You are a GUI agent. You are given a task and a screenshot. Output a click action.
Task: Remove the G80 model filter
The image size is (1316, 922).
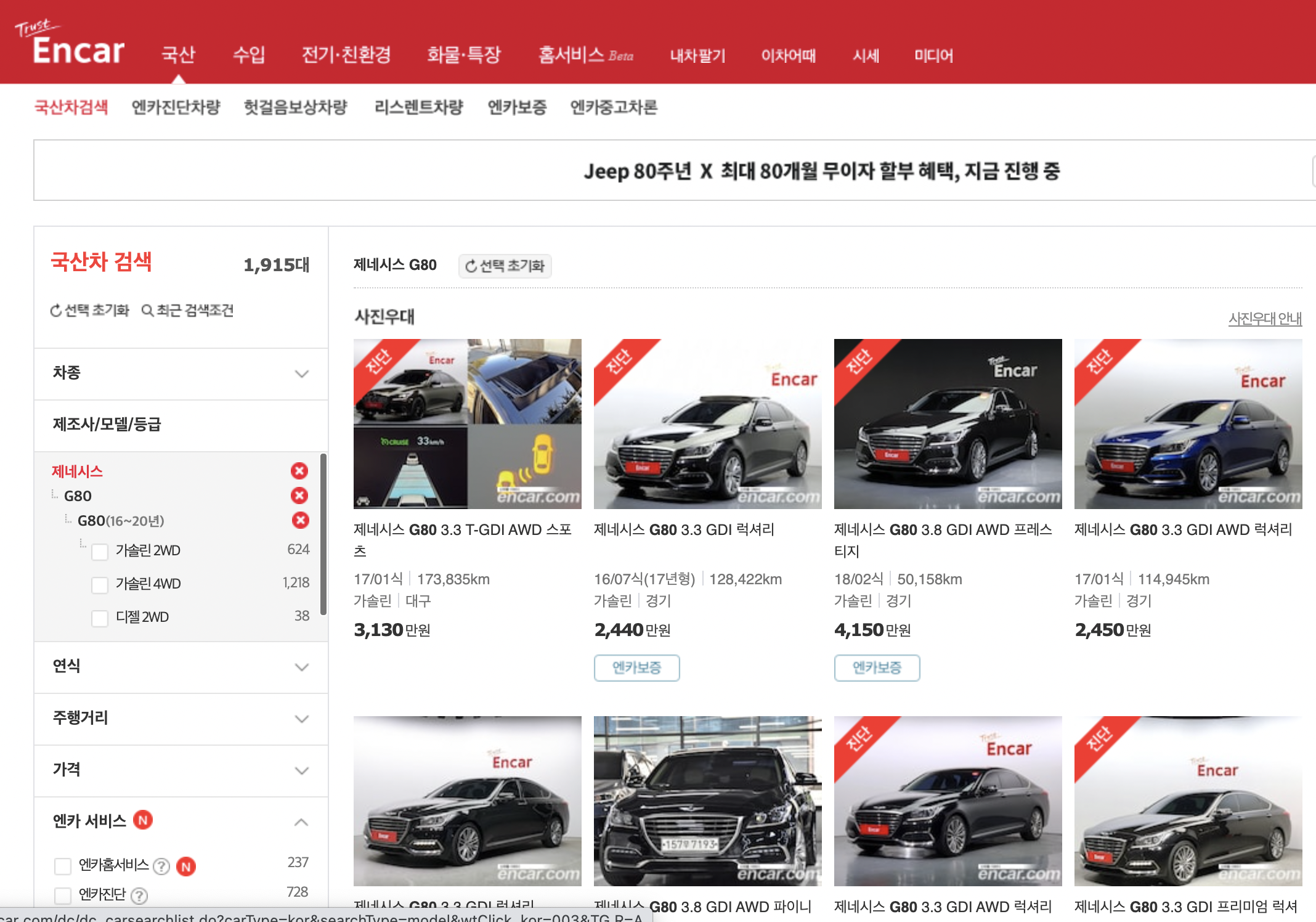click(299, 496)
